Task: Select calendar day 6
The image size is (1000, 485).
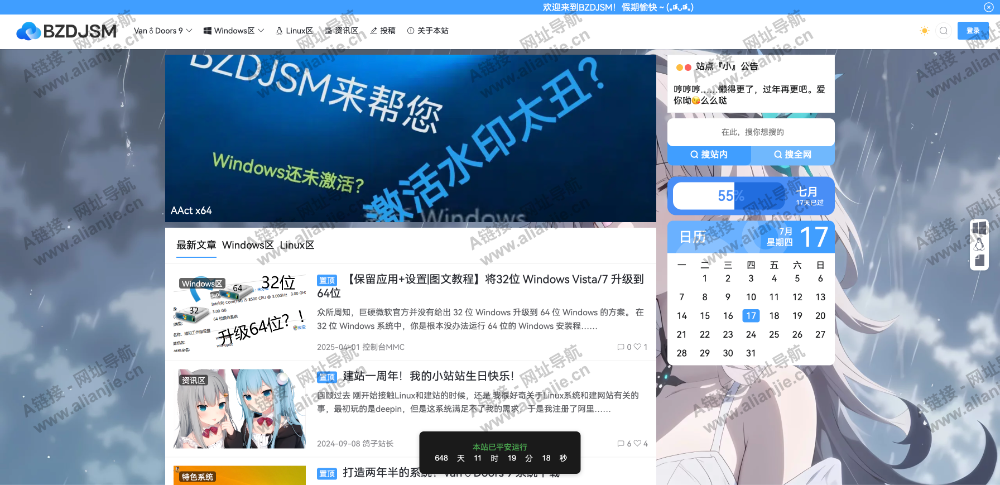Action: coord(820,278)
